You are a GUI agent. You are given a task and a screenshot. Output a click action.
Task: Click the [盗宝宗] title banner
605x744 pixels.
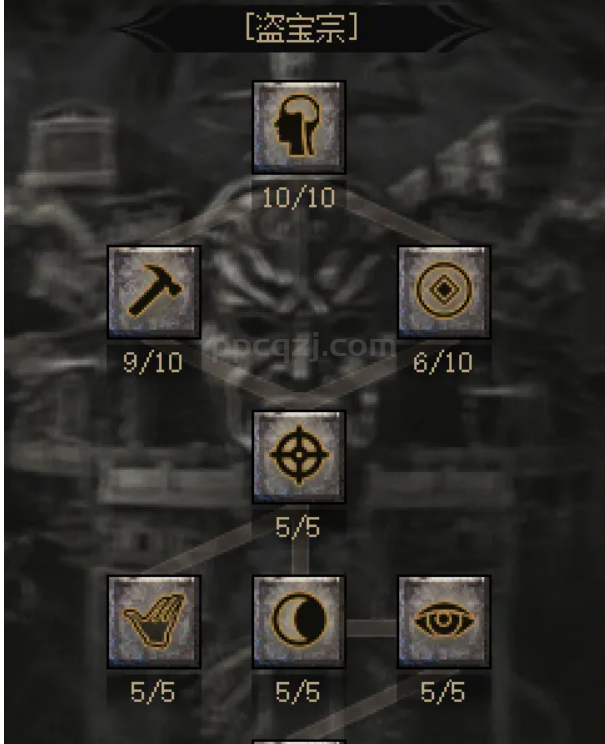(x=301, y=28)
